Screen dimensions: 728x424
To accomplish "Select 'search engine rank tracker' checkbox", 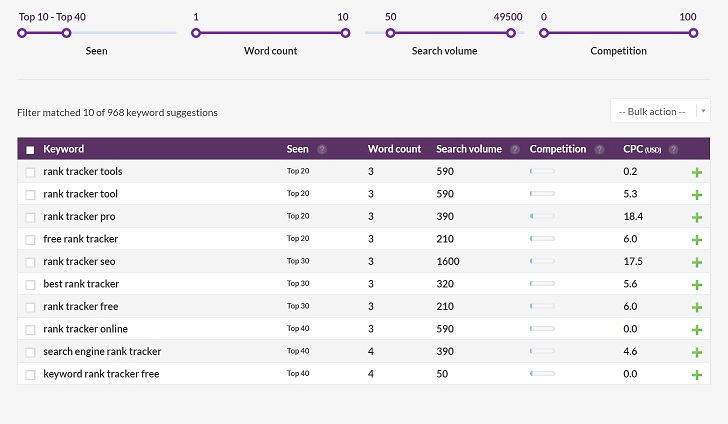I will [30, 352].
